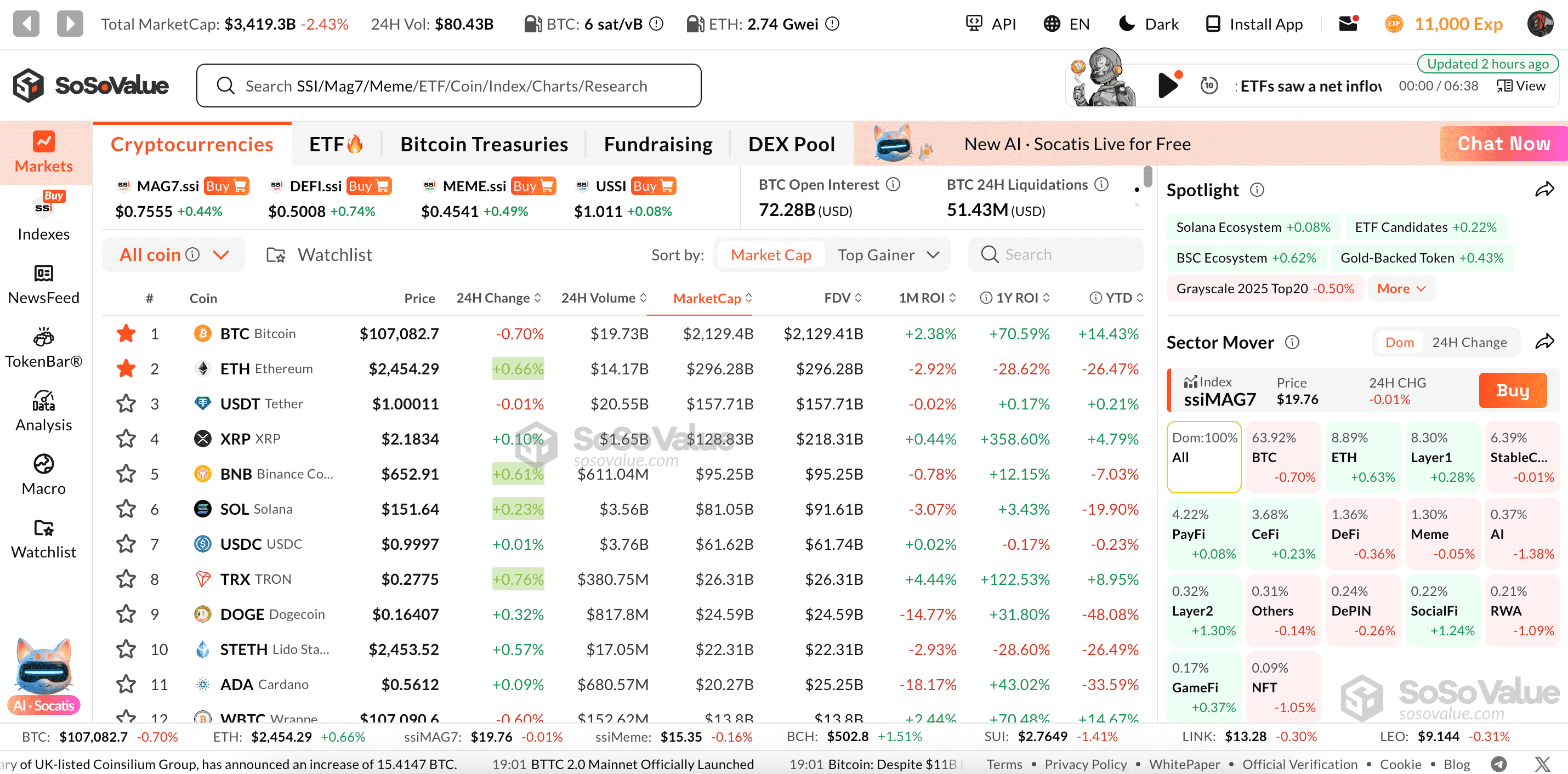The image size is (1568, 774).
Task: Open Data Analysis in the sidebar
Action: [44, 411]
